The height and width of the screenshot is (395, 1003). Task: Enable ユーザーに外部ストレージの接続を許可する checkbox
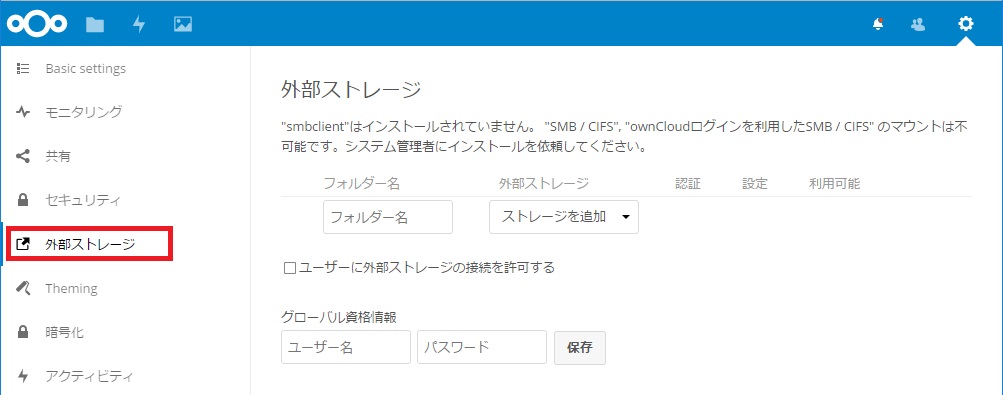[289, 268]
